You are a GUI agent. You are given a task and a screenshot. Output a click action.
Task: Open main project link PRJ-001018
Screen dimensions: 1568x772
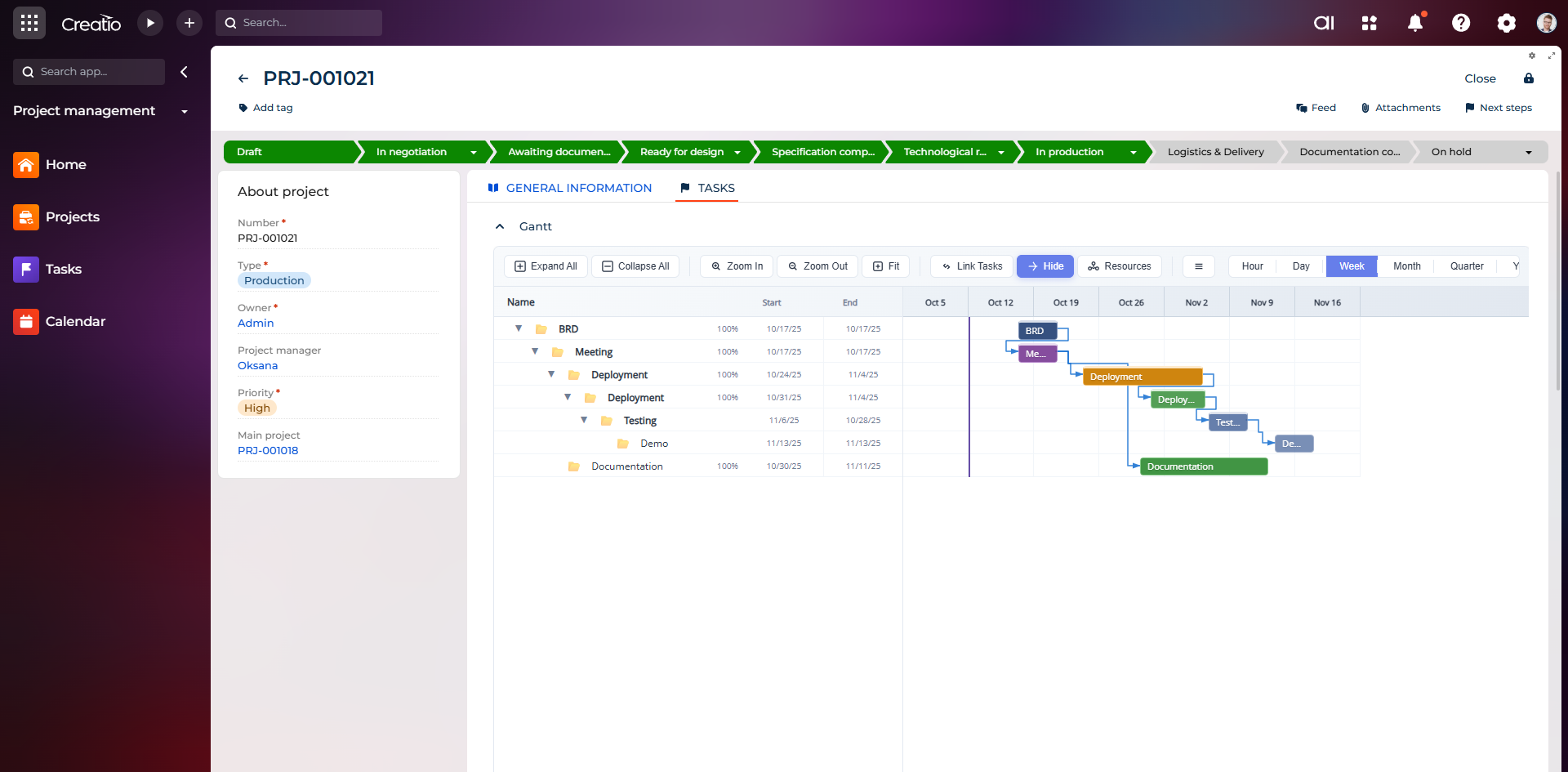pyautogui.click(x=268, y=450)
